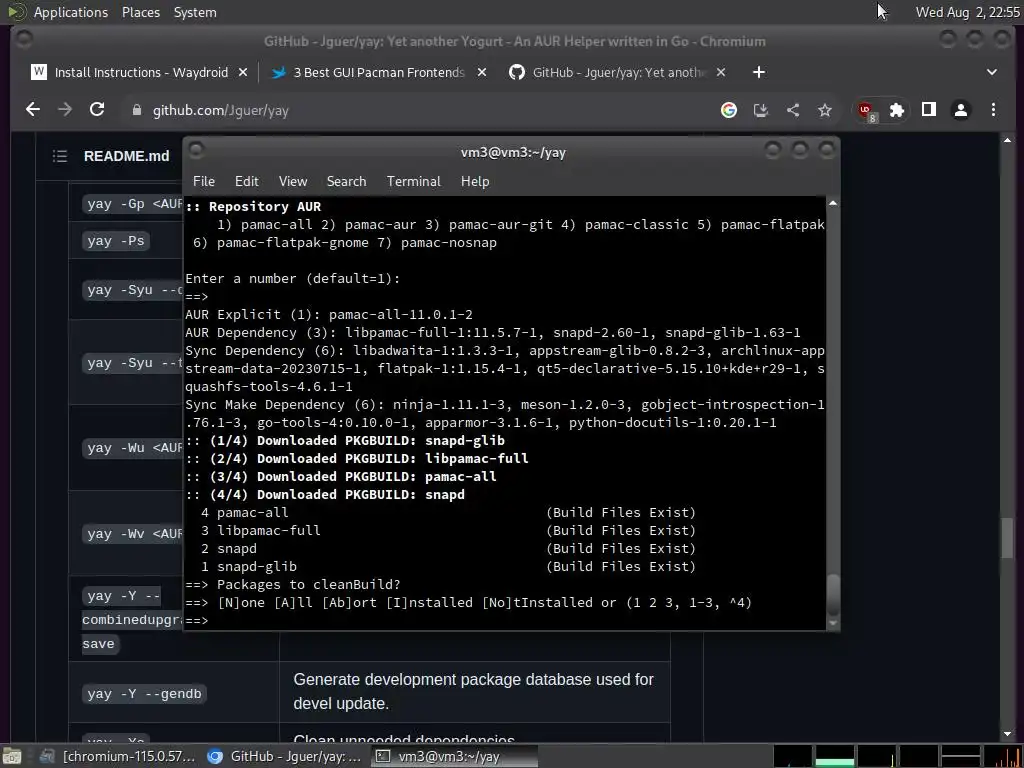Open the Terminal menu in menubar

point(413,181)
